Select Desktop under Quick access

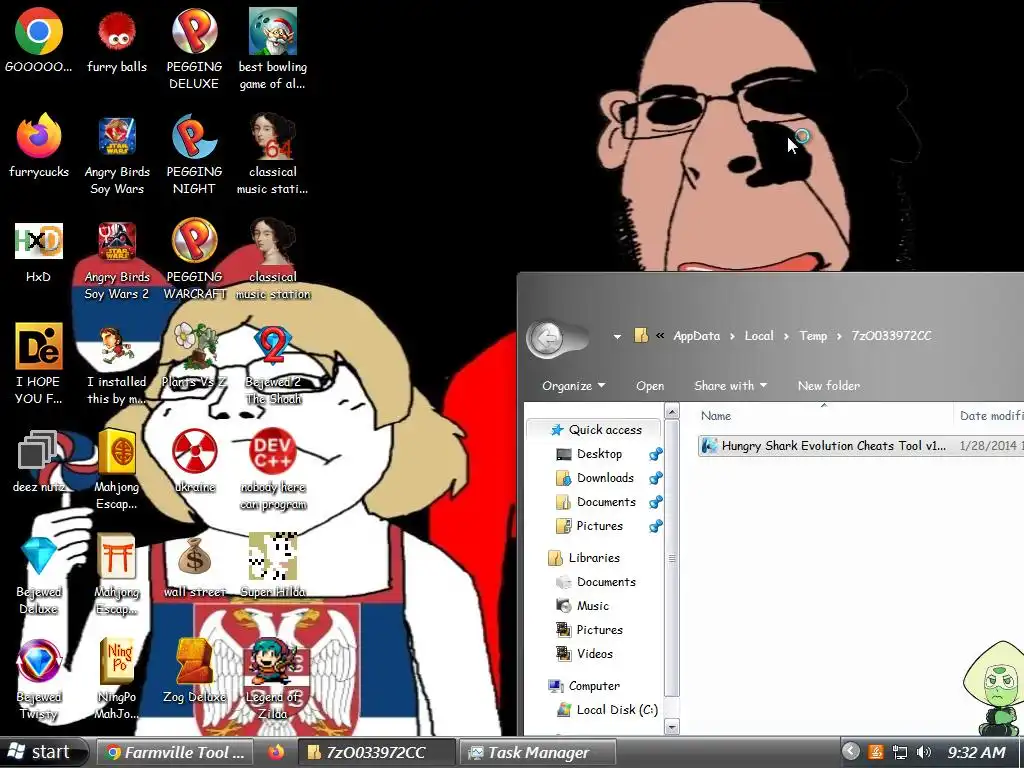(599, 454)
